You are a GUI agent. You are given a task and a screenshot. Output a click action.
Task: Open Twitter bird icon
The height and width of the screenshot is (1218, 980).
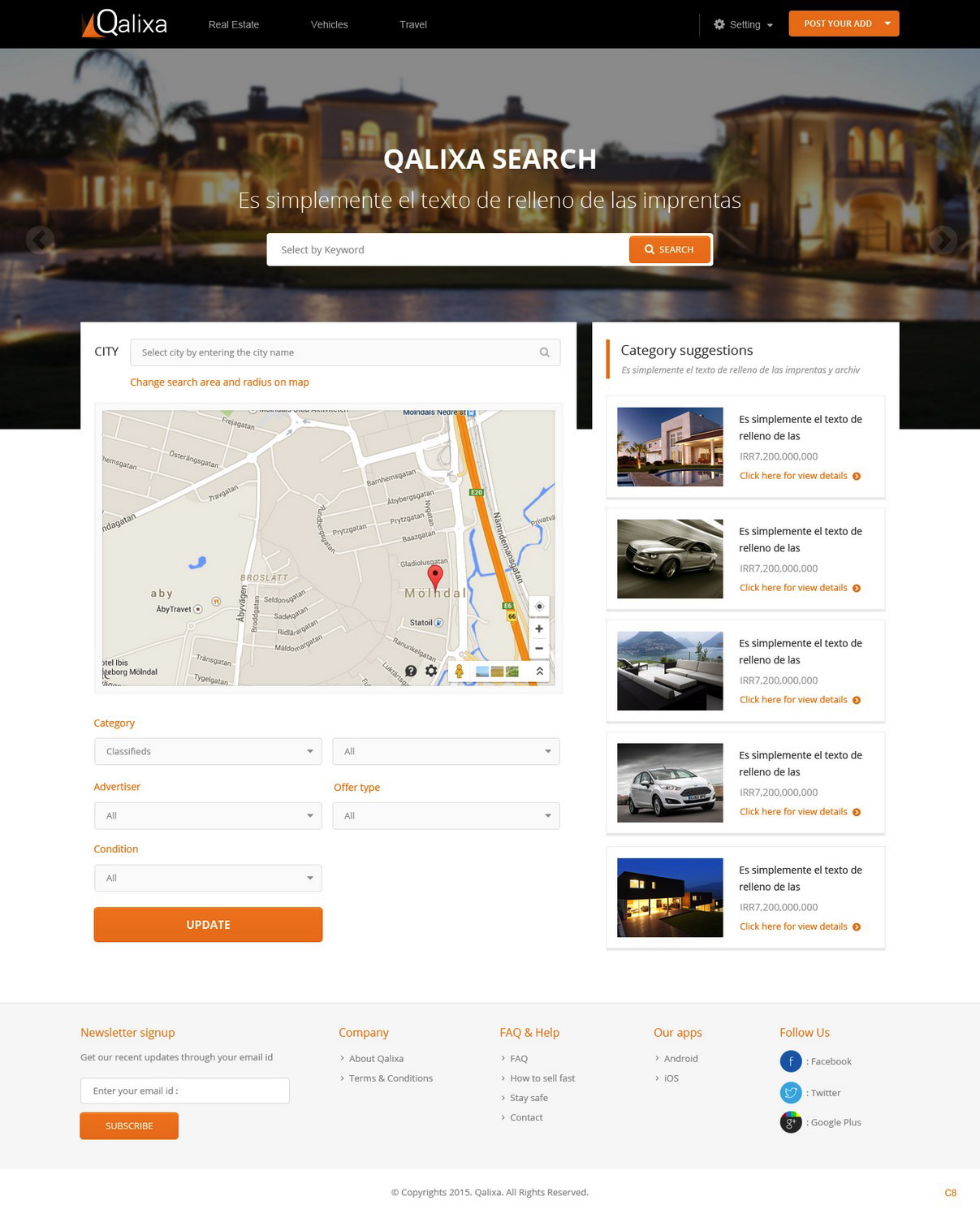coord(791,1093)
